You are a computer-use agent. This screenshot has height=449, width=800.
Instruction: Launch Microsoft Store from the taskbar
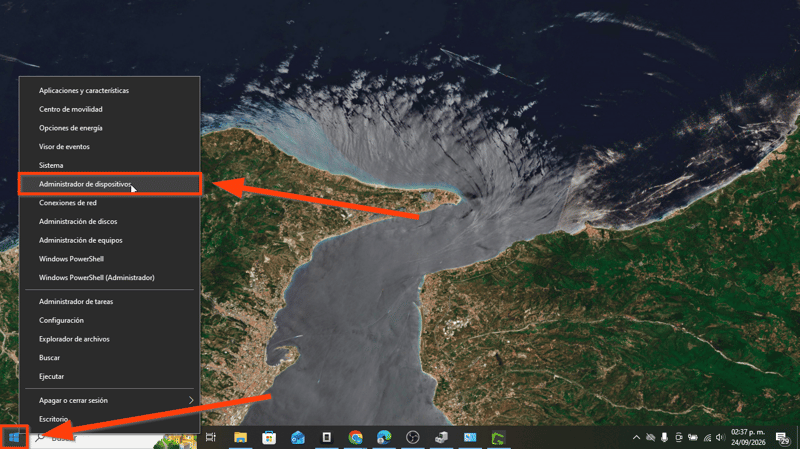point(269,437)
